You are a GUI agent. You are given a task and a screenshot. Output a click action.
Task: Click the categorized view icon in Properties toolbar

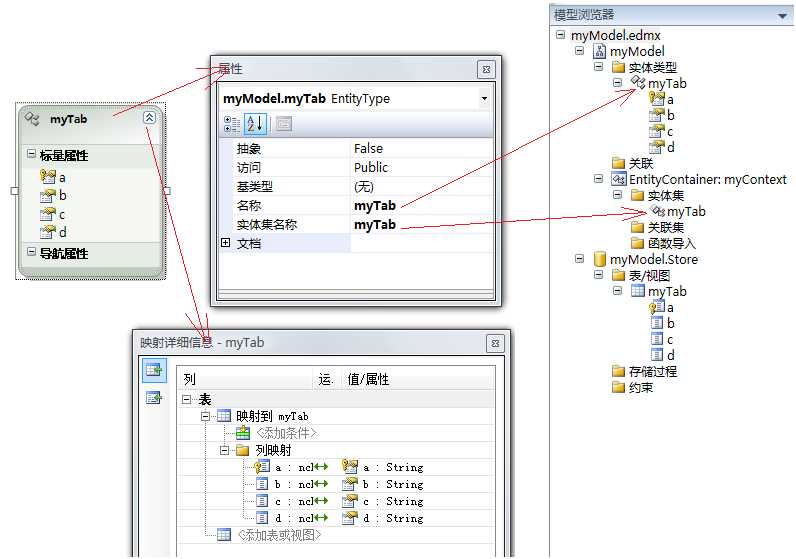click(x=232, y=123)
